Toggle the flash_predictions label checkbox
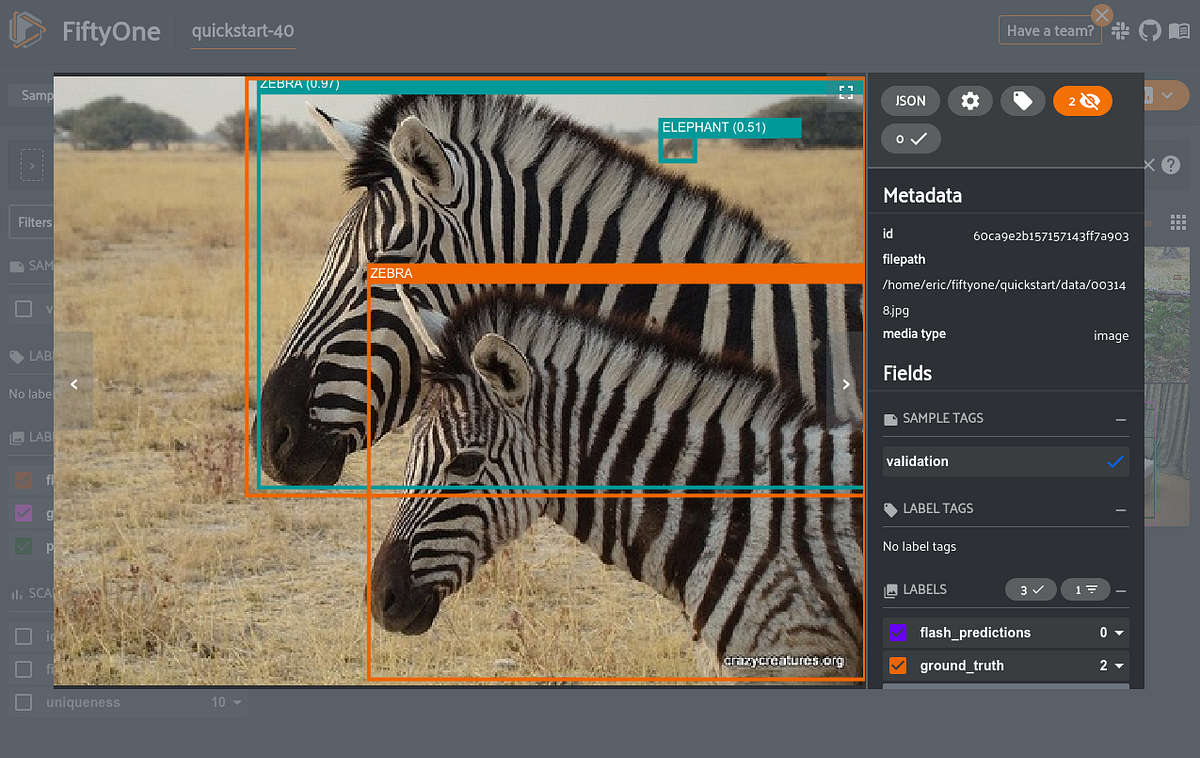Image resolution: width=1200 pixels, height=758 pixels. coord(898,632)
